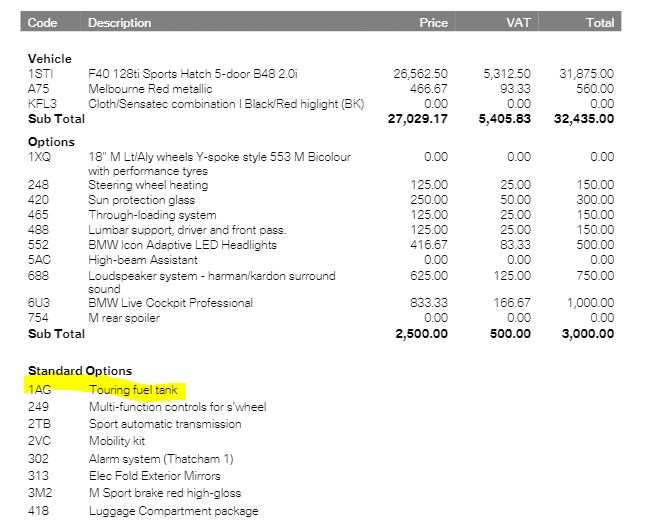Click F40 128ti Sports Hatch description
Screen dimensions: 649x520
click(x=192, y=74)
